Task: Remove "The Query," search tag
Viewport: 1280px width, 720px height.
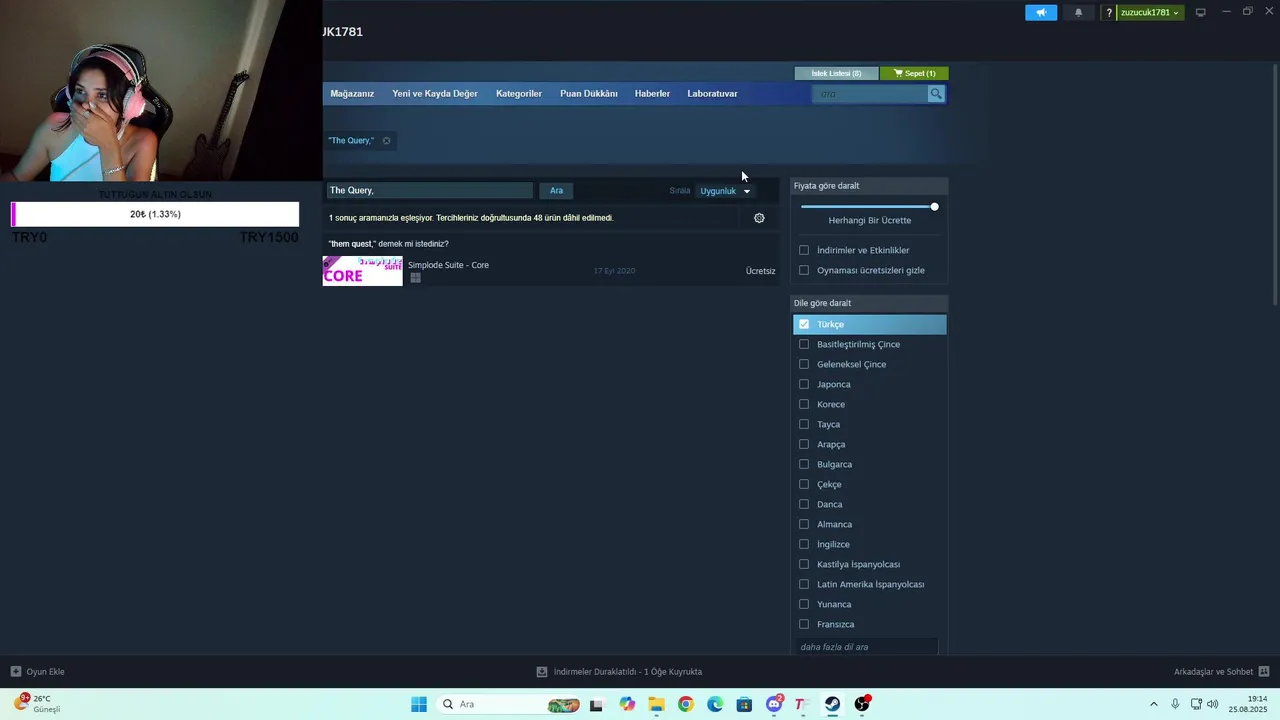Action: [x=386, y=140]
